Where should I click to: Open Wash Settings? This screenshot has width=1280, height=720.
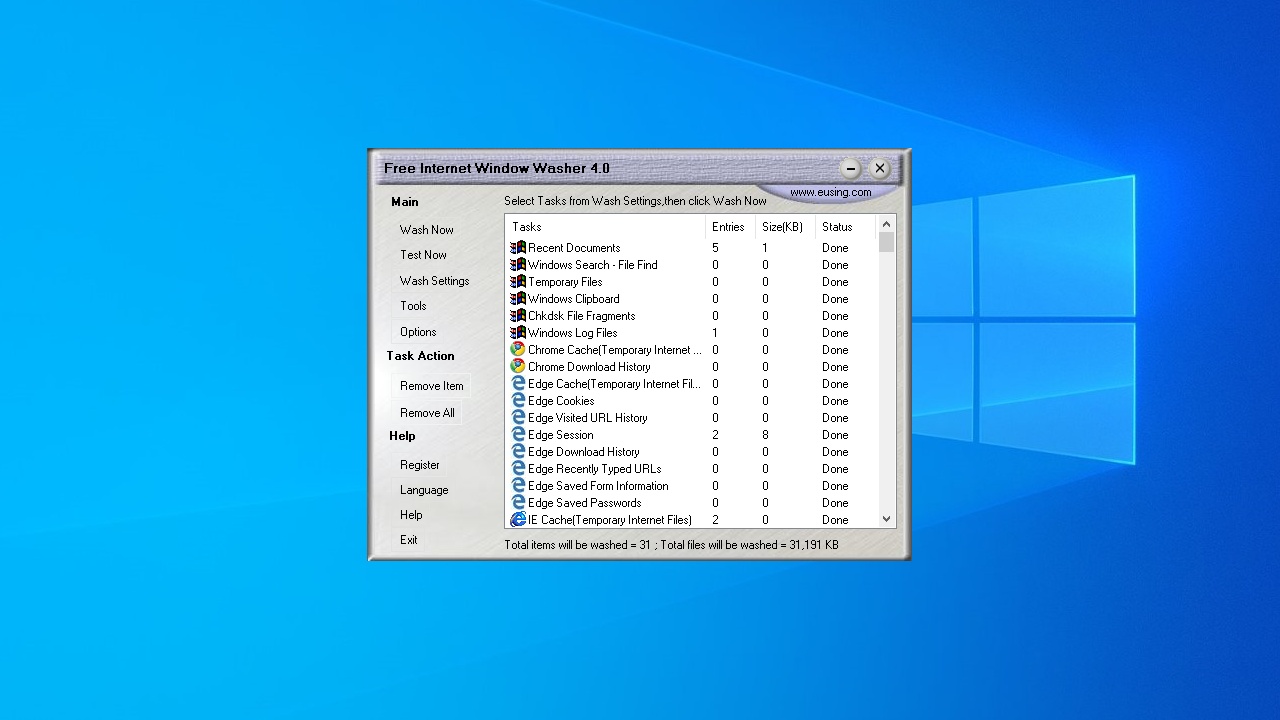tap(435, 281)
